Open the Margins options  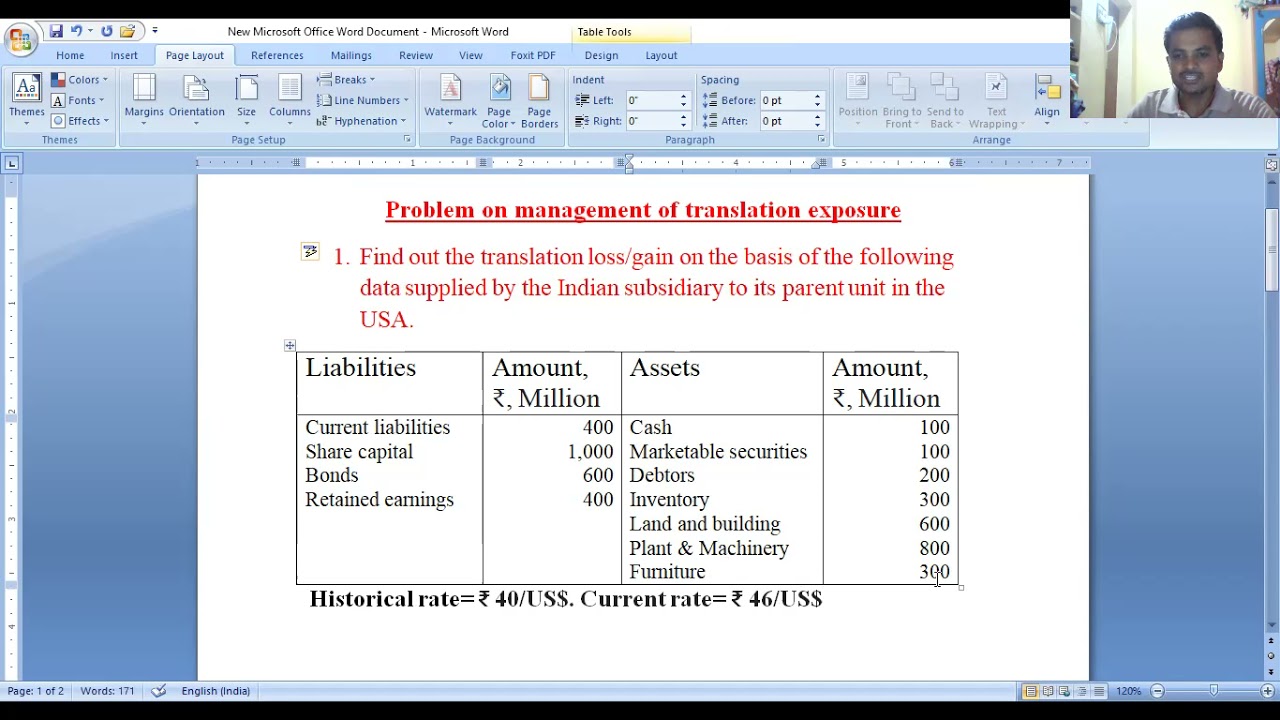coord(144,100)
